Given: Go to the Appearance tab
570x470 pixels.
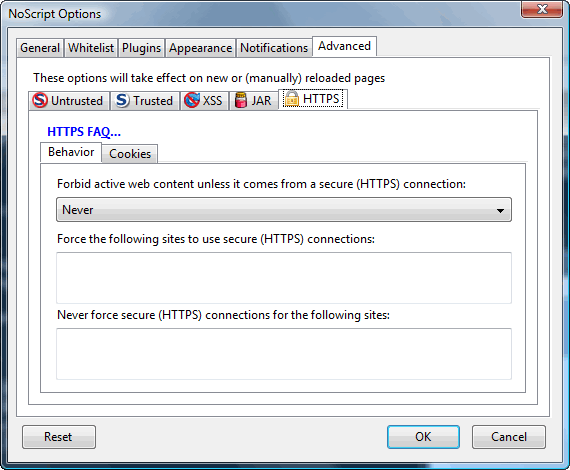Looking at the screenshot, I should (x=200, y=48).
